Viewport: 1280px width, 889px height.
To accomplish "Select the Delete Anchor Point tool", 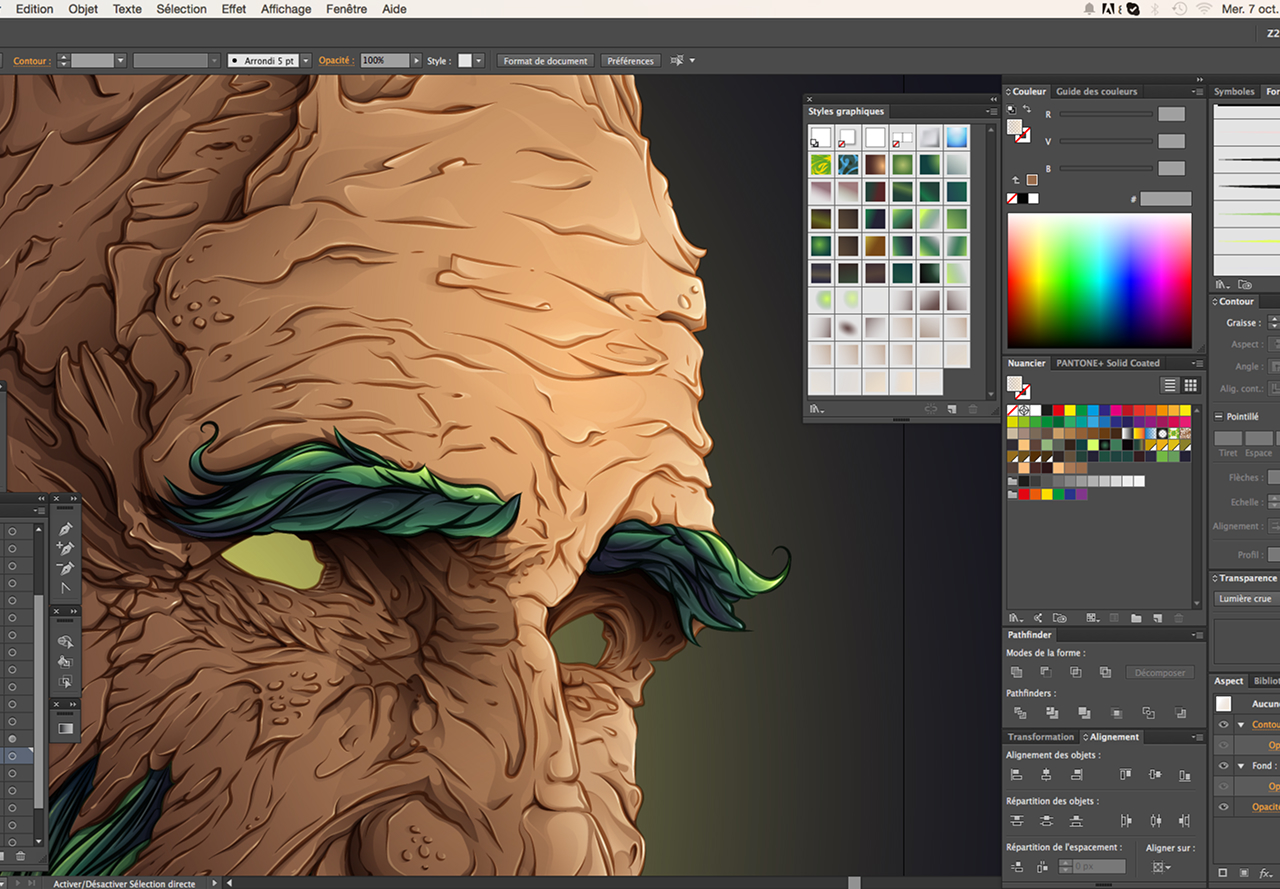I will pyautogui.click(x=66, y=568).
